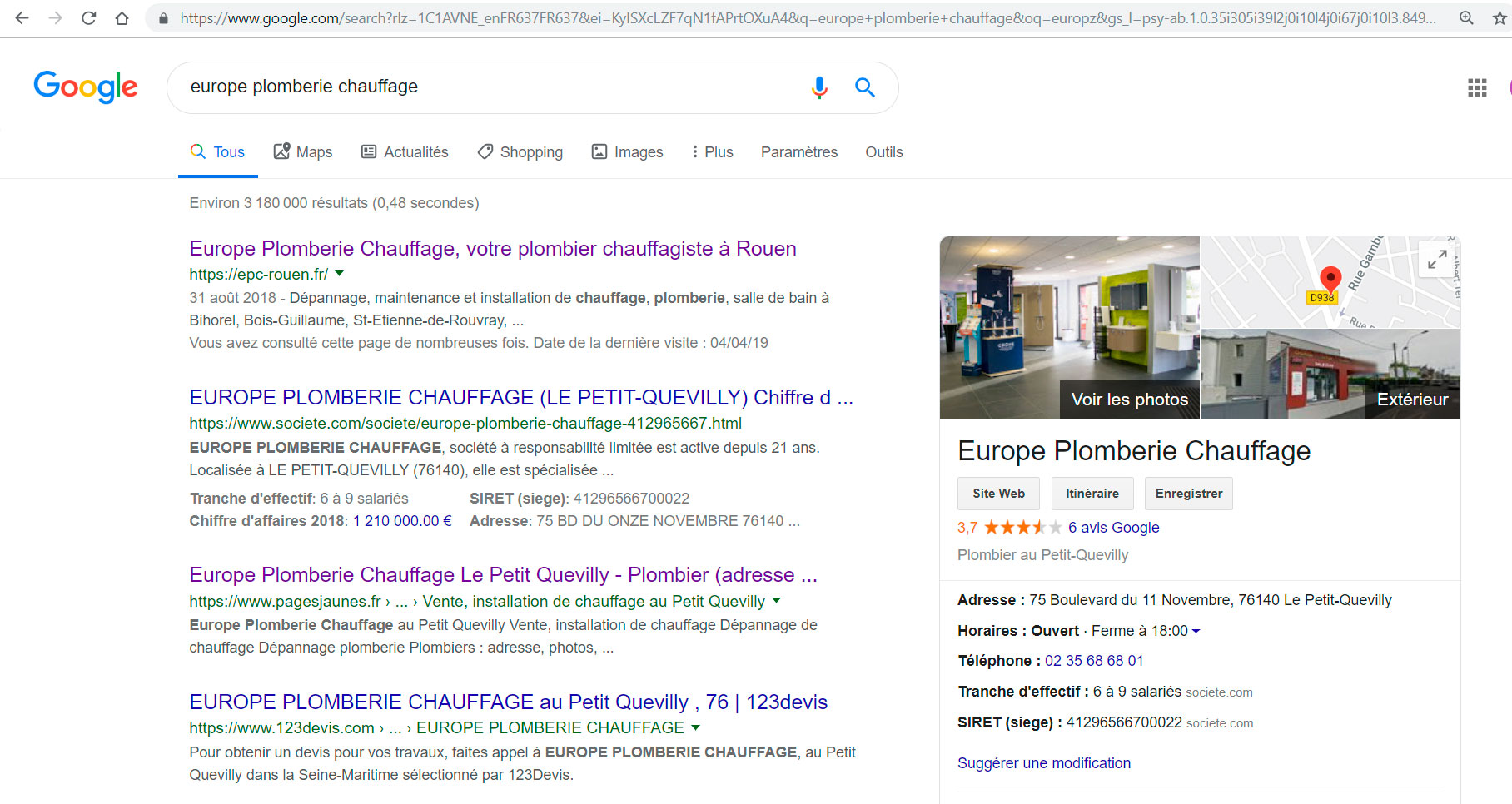Switch to the Tous results tab
This screenshot has width=1512, height=804.
(x=217, y=152)
